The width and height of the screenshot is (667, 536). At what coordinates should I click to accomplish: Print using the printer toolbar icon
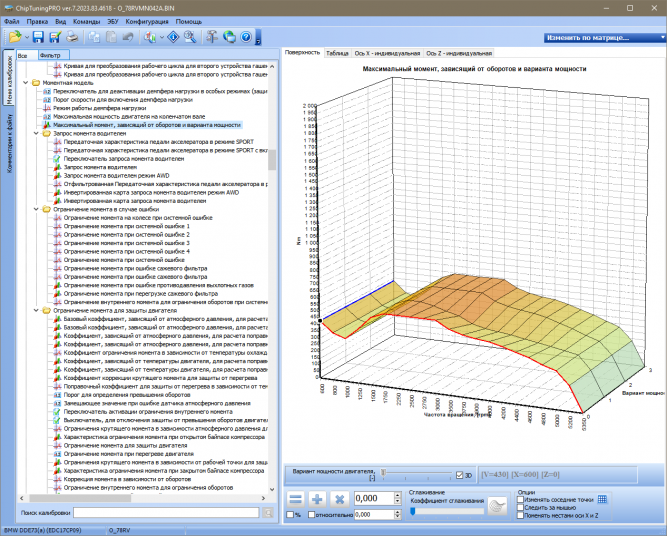72,37
